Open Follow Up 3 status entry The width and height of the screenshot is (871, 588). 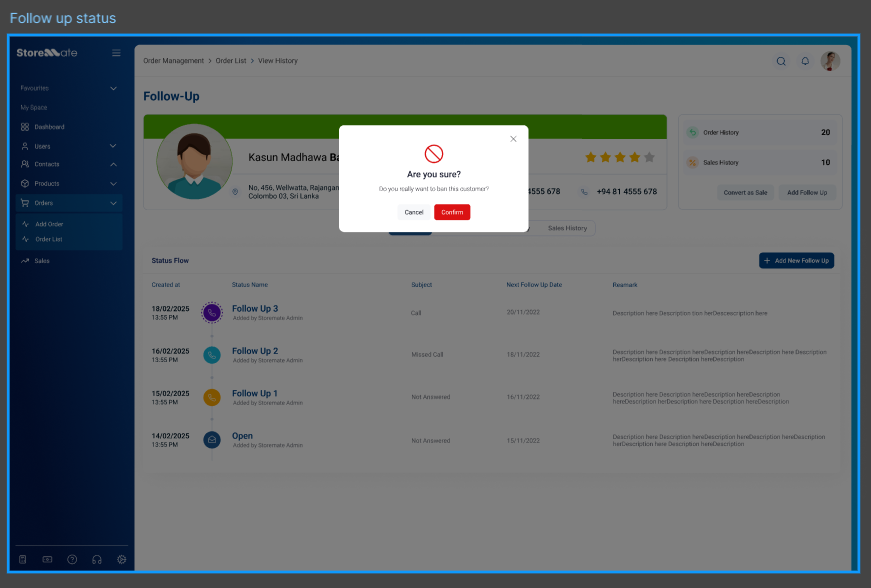255,309
